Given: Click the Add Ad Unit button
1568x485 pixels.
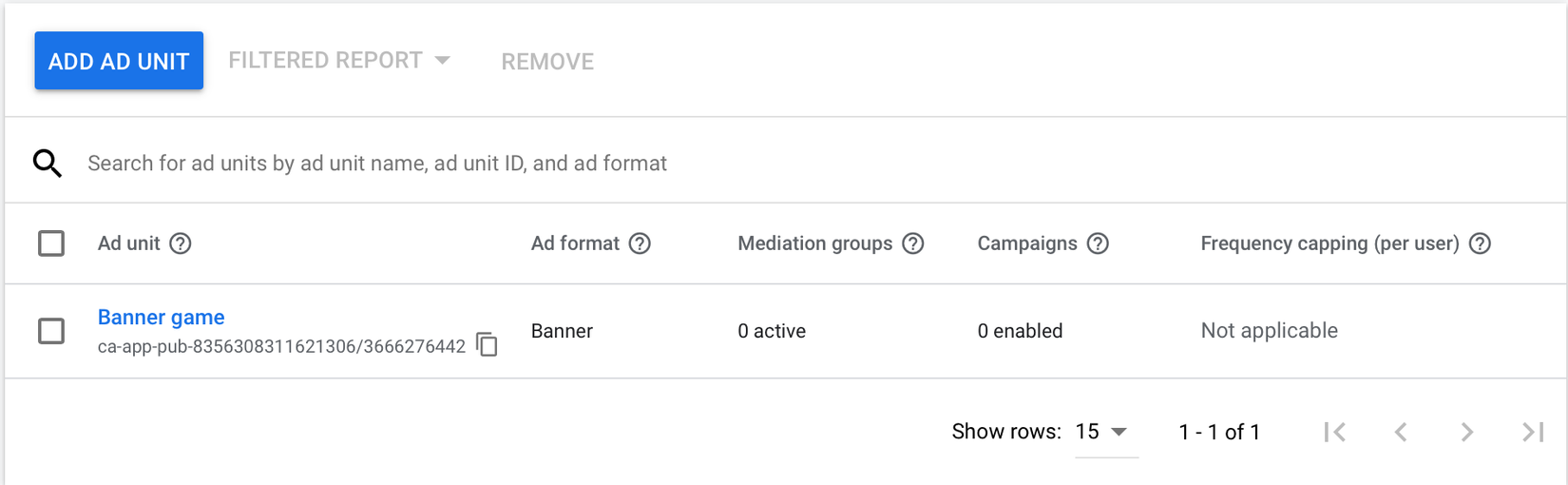Looking at the screenshot, I should 119,61.
